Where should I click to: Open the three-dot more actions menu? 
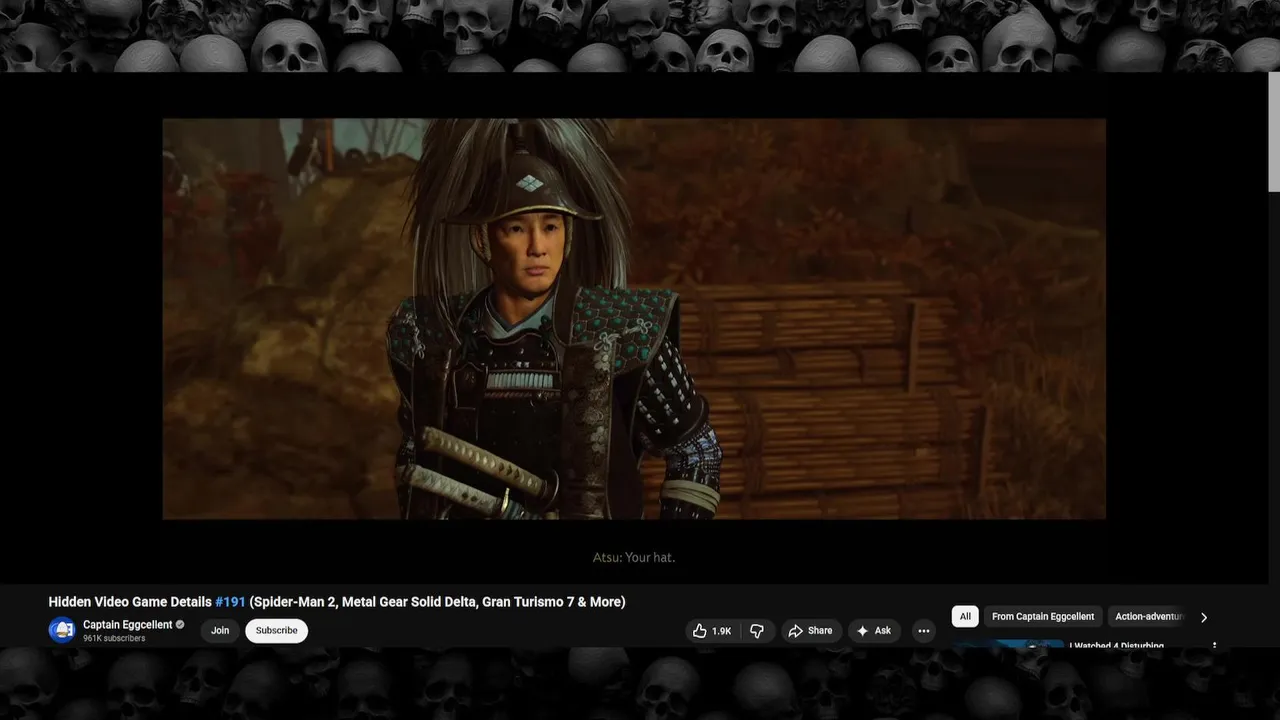(x=923, y=631)
